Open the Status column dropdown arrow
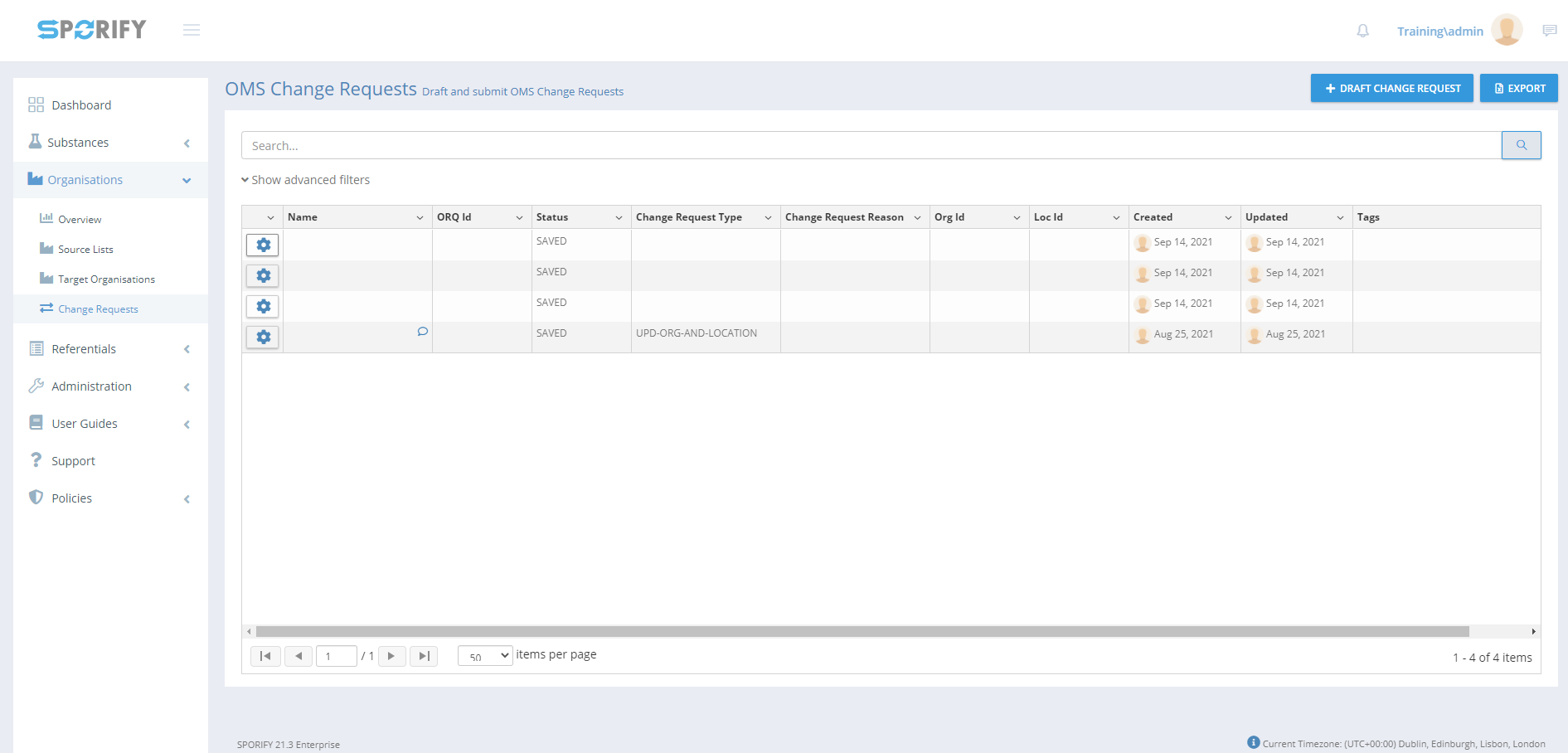Image resolution: width=1568 pixels, height=753 pixels. (619, 217)
